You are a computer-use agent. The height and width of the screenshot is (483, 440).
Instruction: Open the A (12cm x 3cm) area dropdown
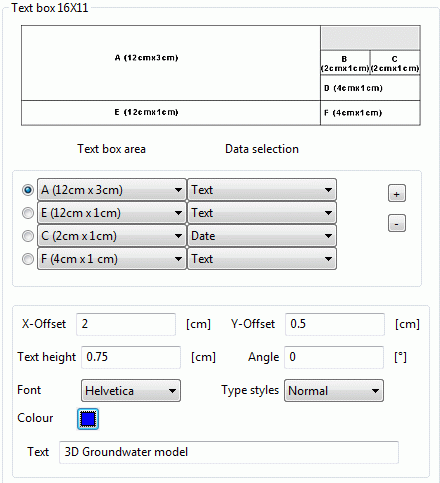(x=112, y=190)
